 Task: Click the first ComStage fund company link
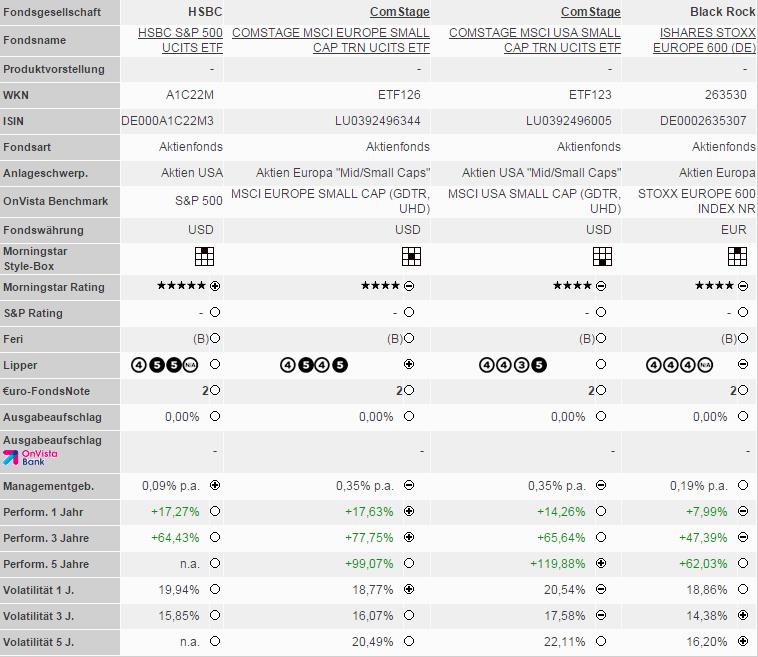pyautogui.click(x=400, y=12)
